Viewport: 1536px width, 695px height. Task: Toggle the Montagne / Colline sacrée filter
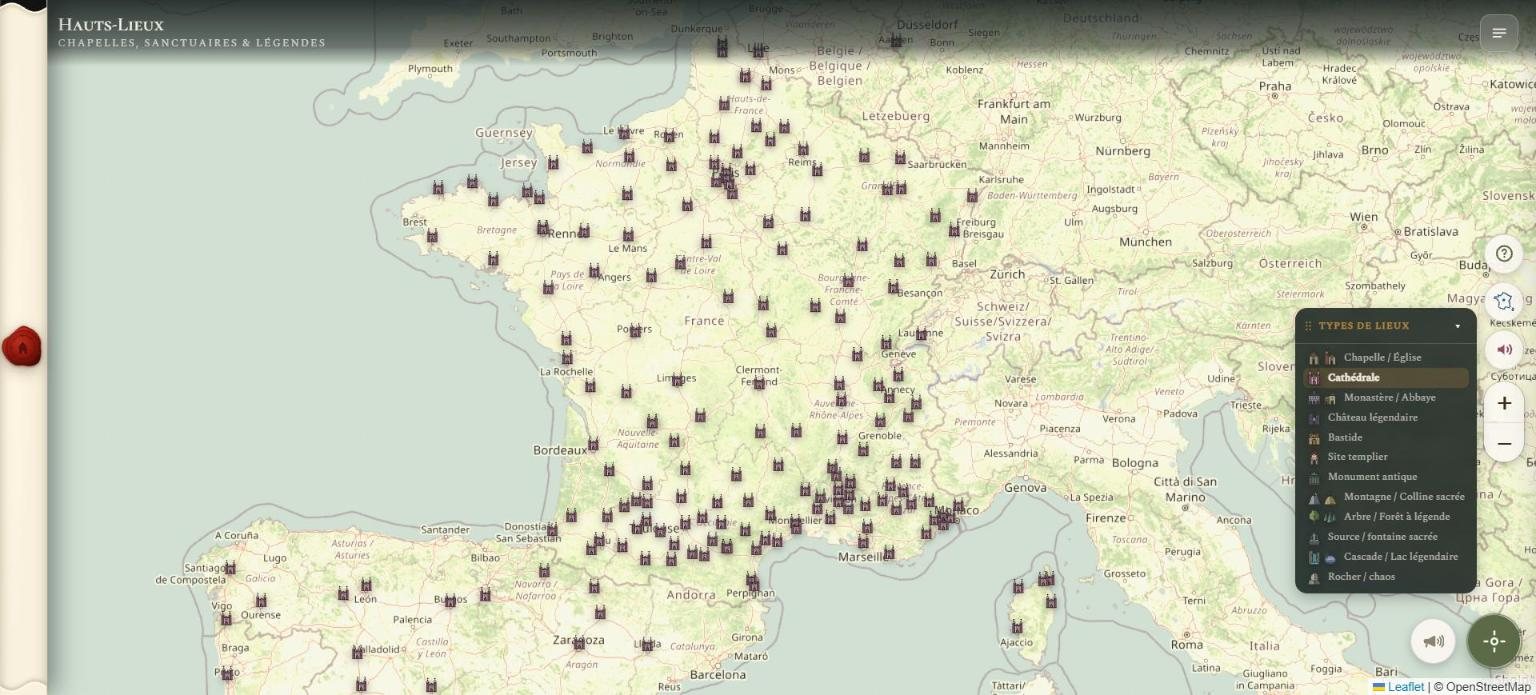(1386, 497)
